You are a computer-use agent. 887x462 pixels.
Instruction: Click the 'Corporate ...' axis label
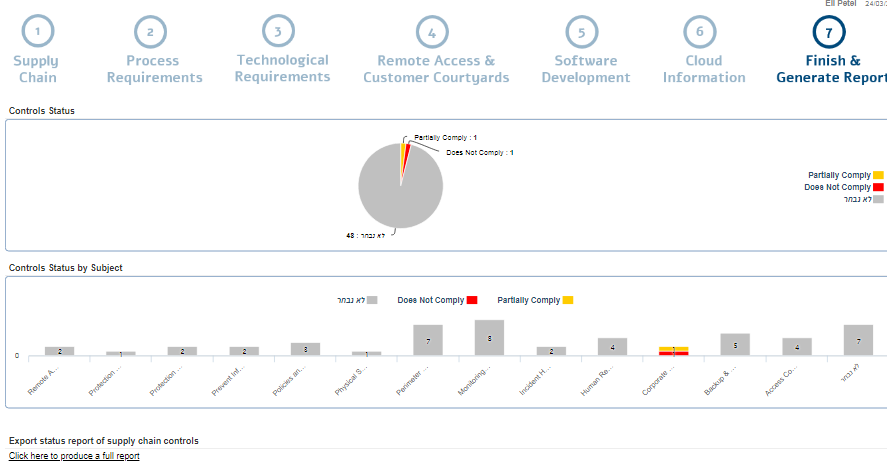(x=658, y=381)
